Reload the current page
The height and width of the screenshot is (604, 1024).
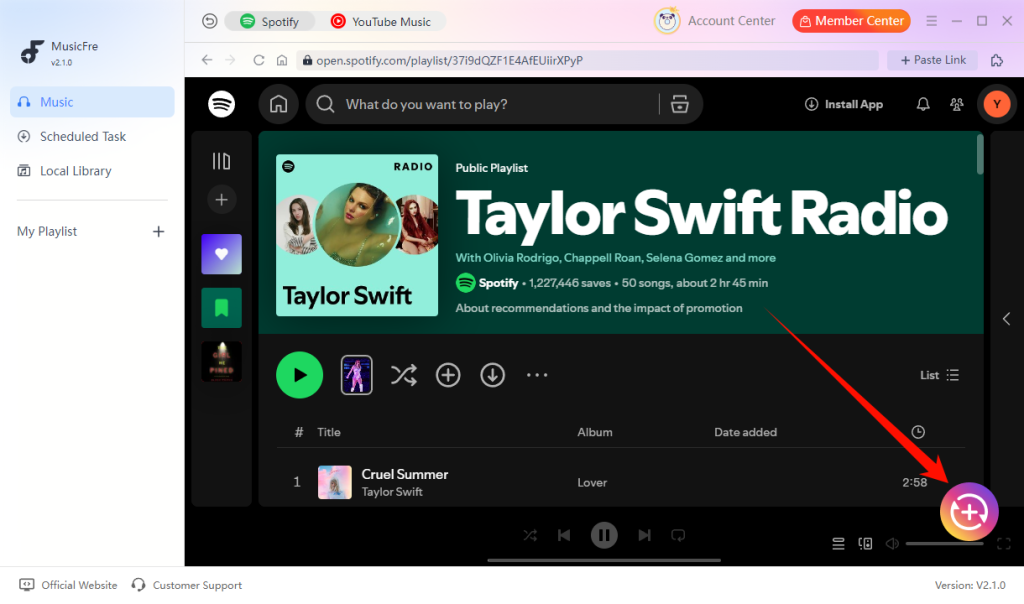(259, 60)
